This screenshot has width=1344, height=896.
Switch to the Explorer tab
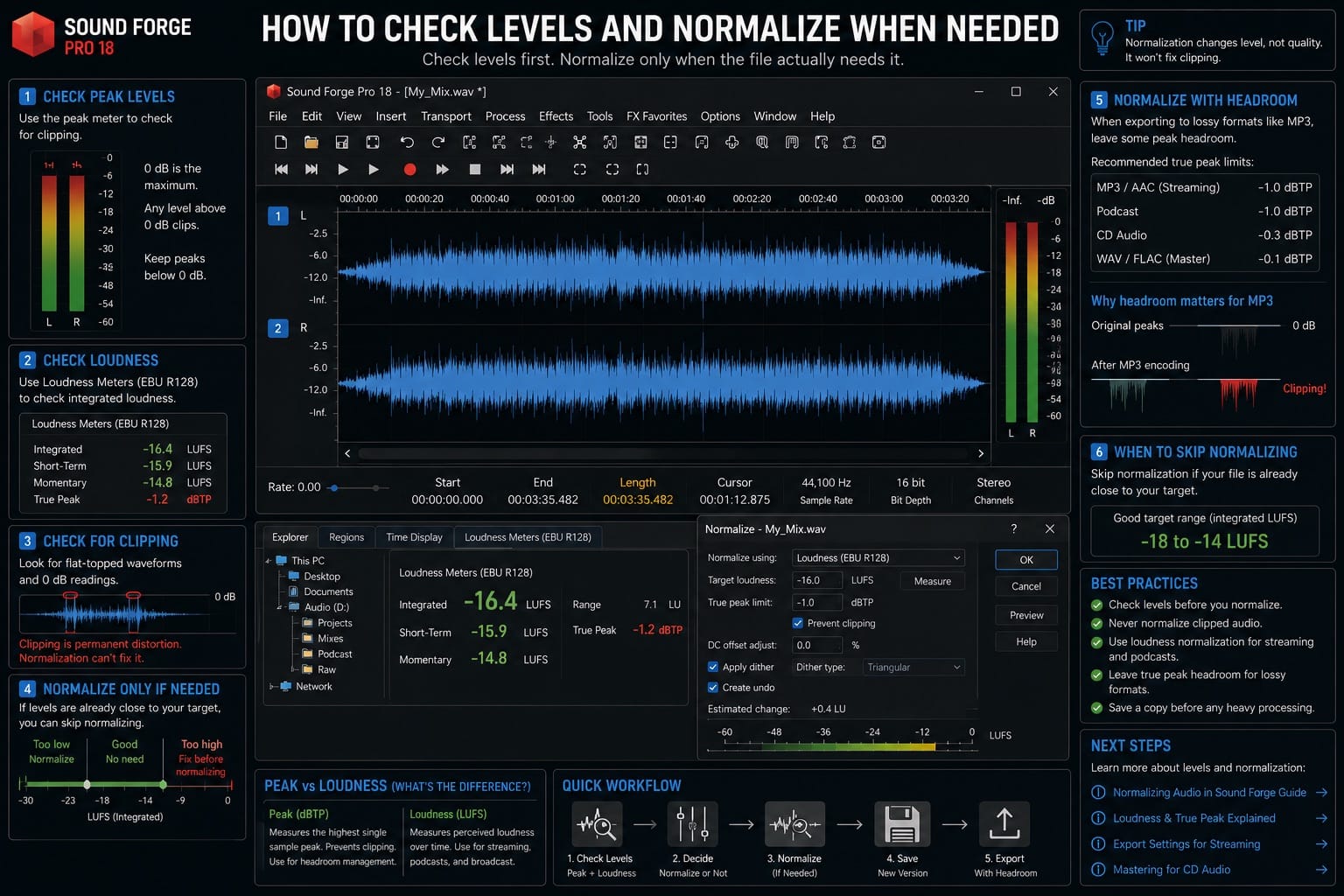[x=290, y=537]
